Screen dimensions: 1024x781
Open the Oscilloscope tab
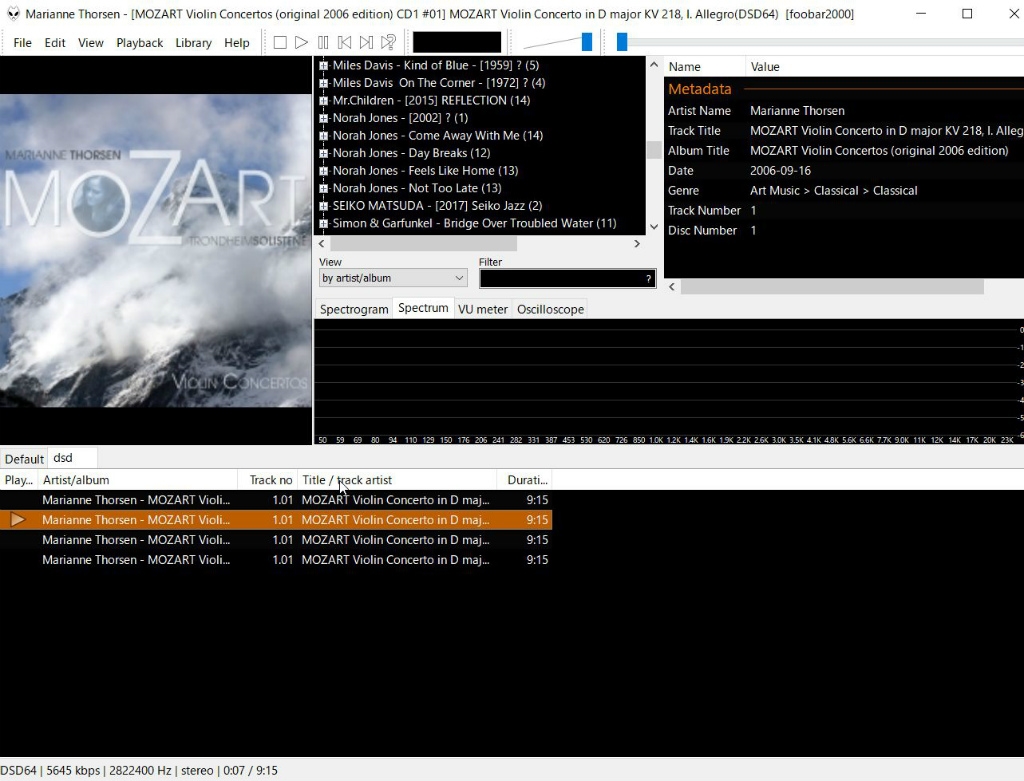point(551,310)
